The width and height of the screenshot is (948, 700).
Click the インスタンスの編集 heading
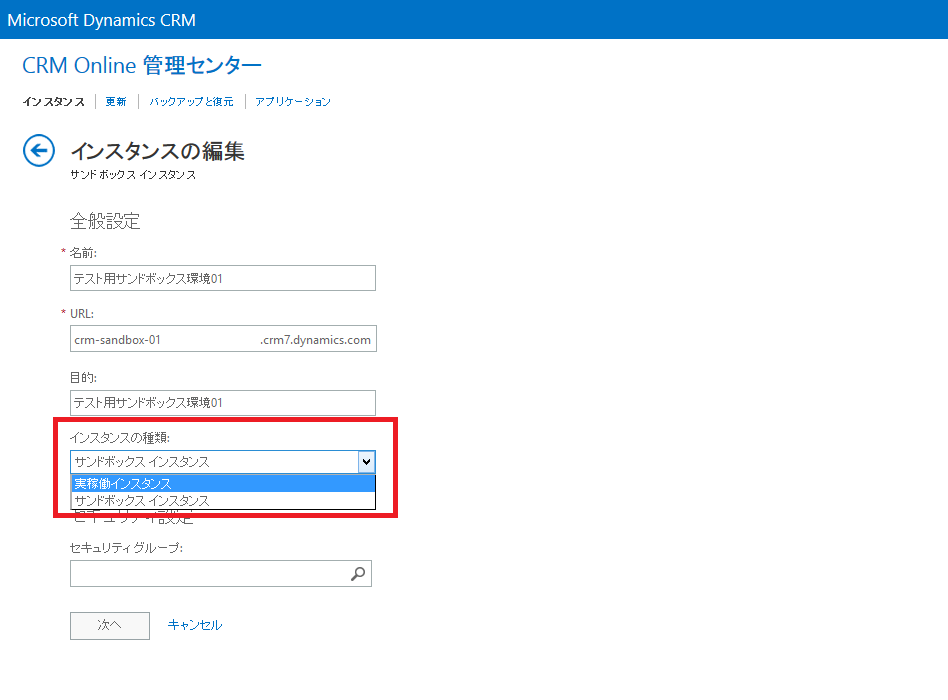tap(158, 151)
